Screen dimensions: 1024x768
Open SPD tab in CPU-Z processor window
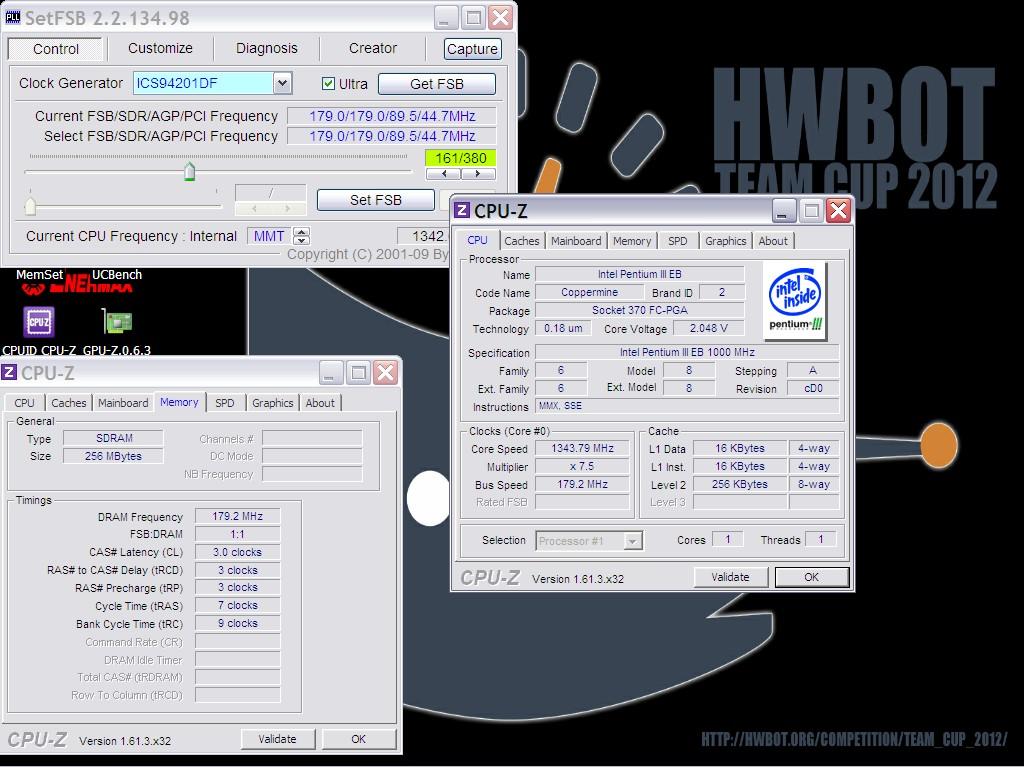[677, 241]
